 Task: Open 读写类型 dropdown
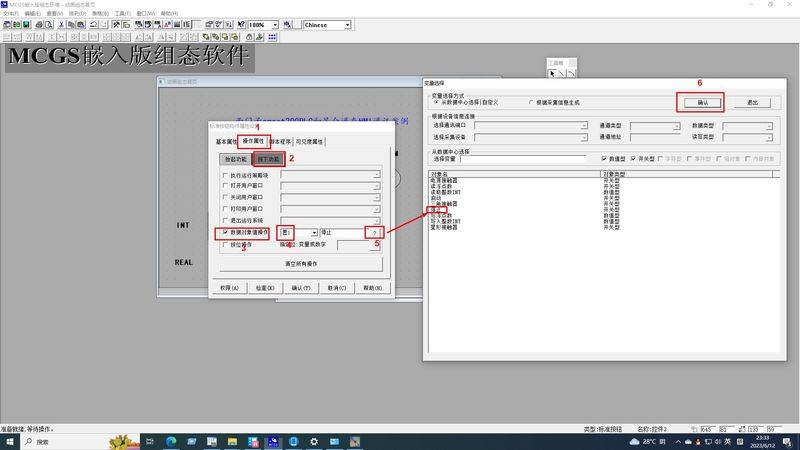point(769,137)
